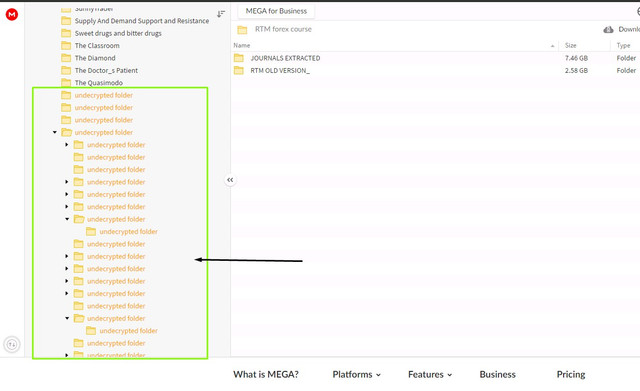Click the 7.46 GB size cell
The width and height of the screenshot is (640, 391).
pyautogui.click(x=576, y=58)
